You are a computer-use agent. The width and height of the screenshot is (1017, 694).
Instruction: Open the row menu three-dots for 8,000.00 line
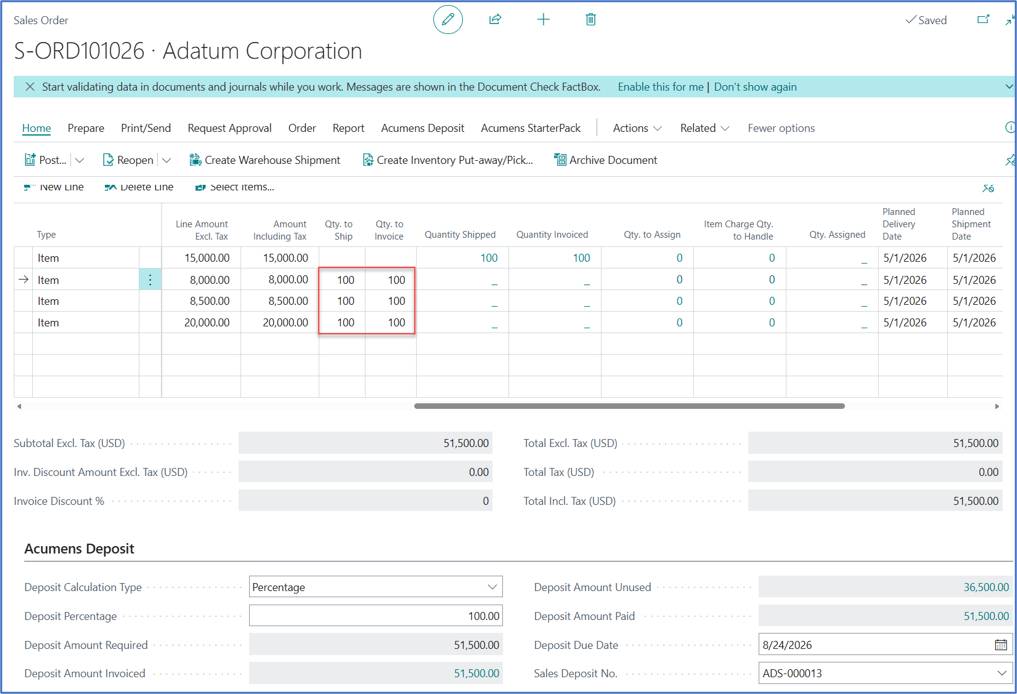pyautogui.click(x=150, y=280)
